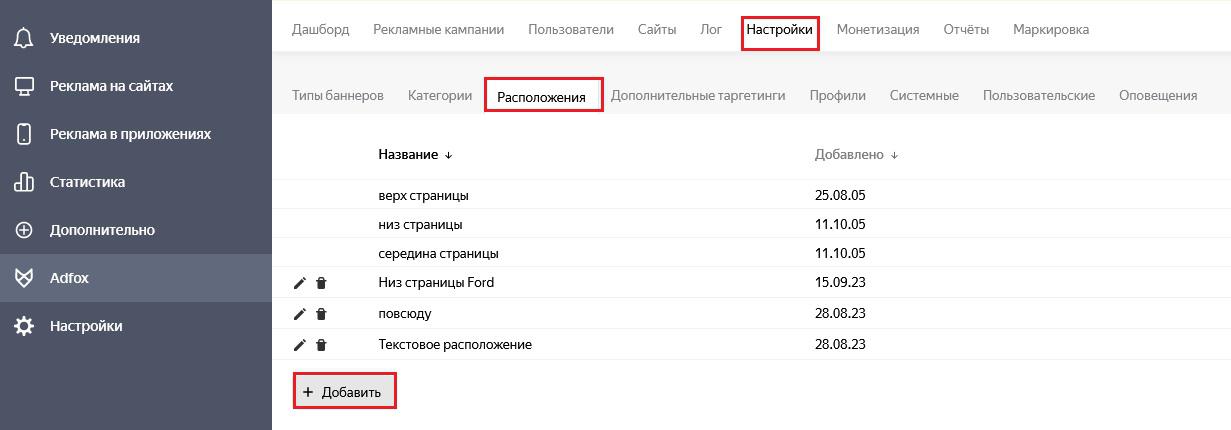
Task: Delete the повсюду placement
Action: pyautogui.click(x=321, y=314)
